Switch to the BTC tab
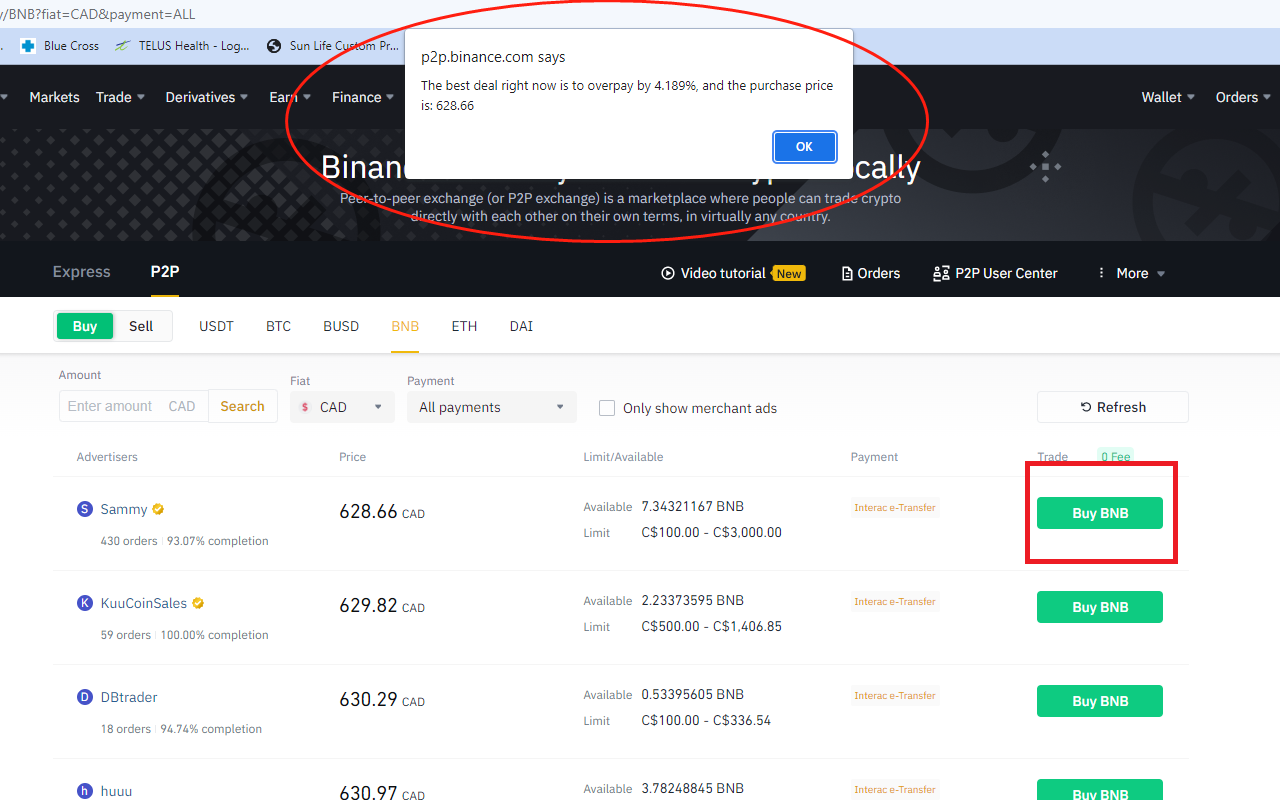The image size is (1280, 800). [x=278, y=326]
